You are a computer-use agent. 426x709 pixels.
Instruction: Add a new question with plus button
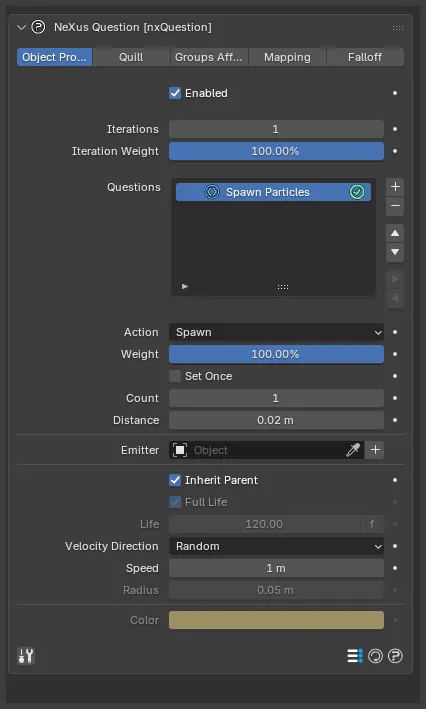(x=395, y=187)
